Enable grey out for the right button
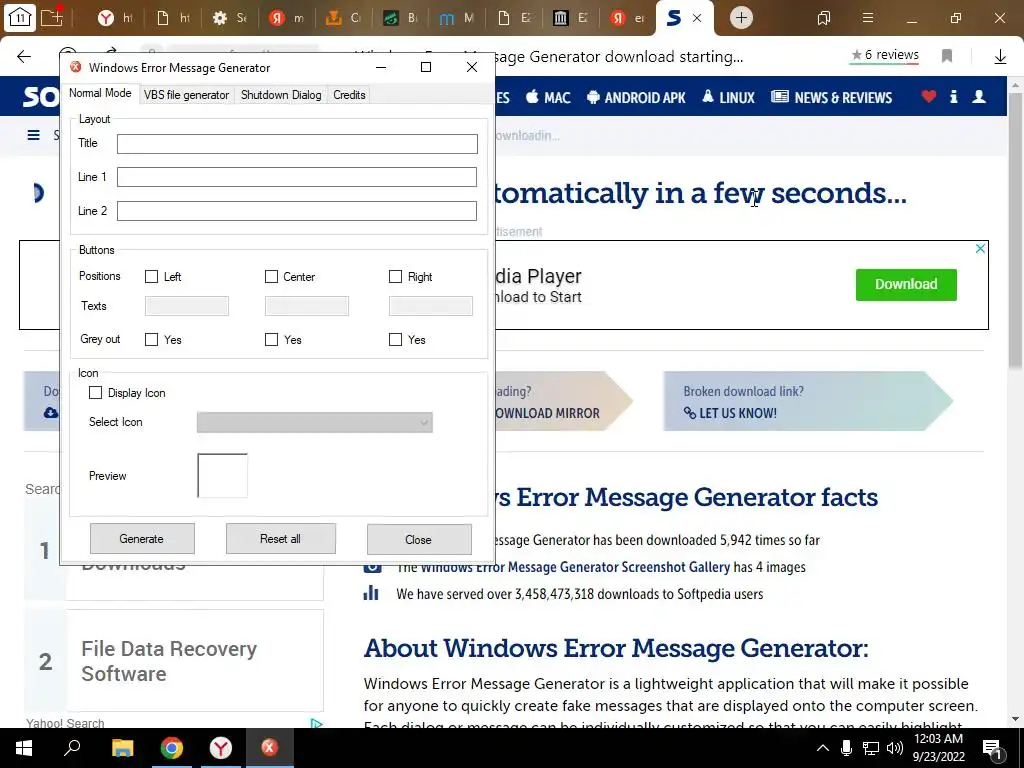Image resolution: width=1024 pixels, height=768 pixels. 395,340
